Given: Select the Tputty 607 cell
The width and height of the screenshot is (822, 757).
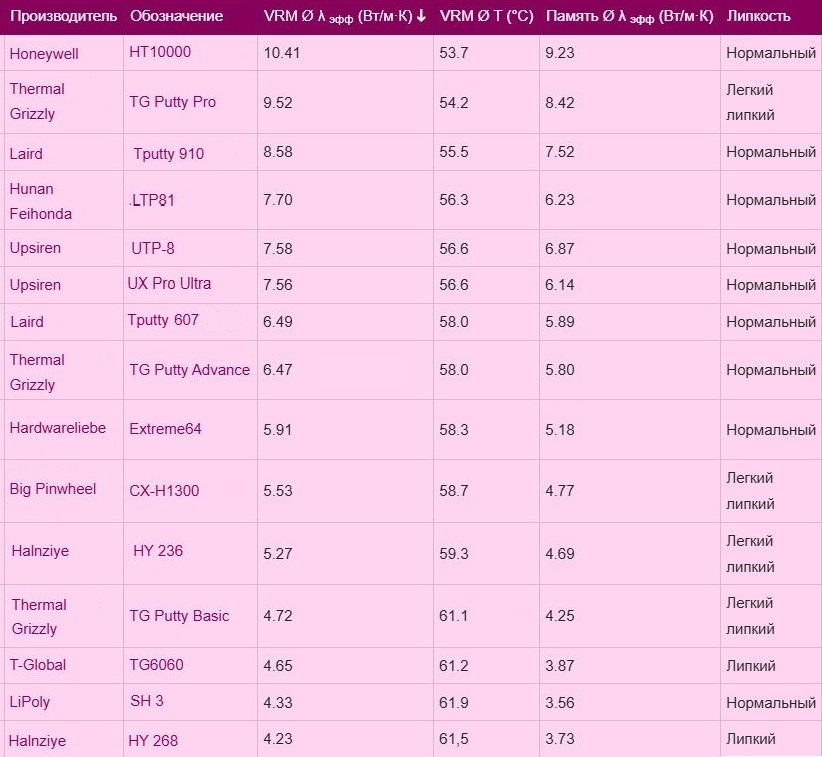Looking at the screenshot, I should tap(163, 320).
